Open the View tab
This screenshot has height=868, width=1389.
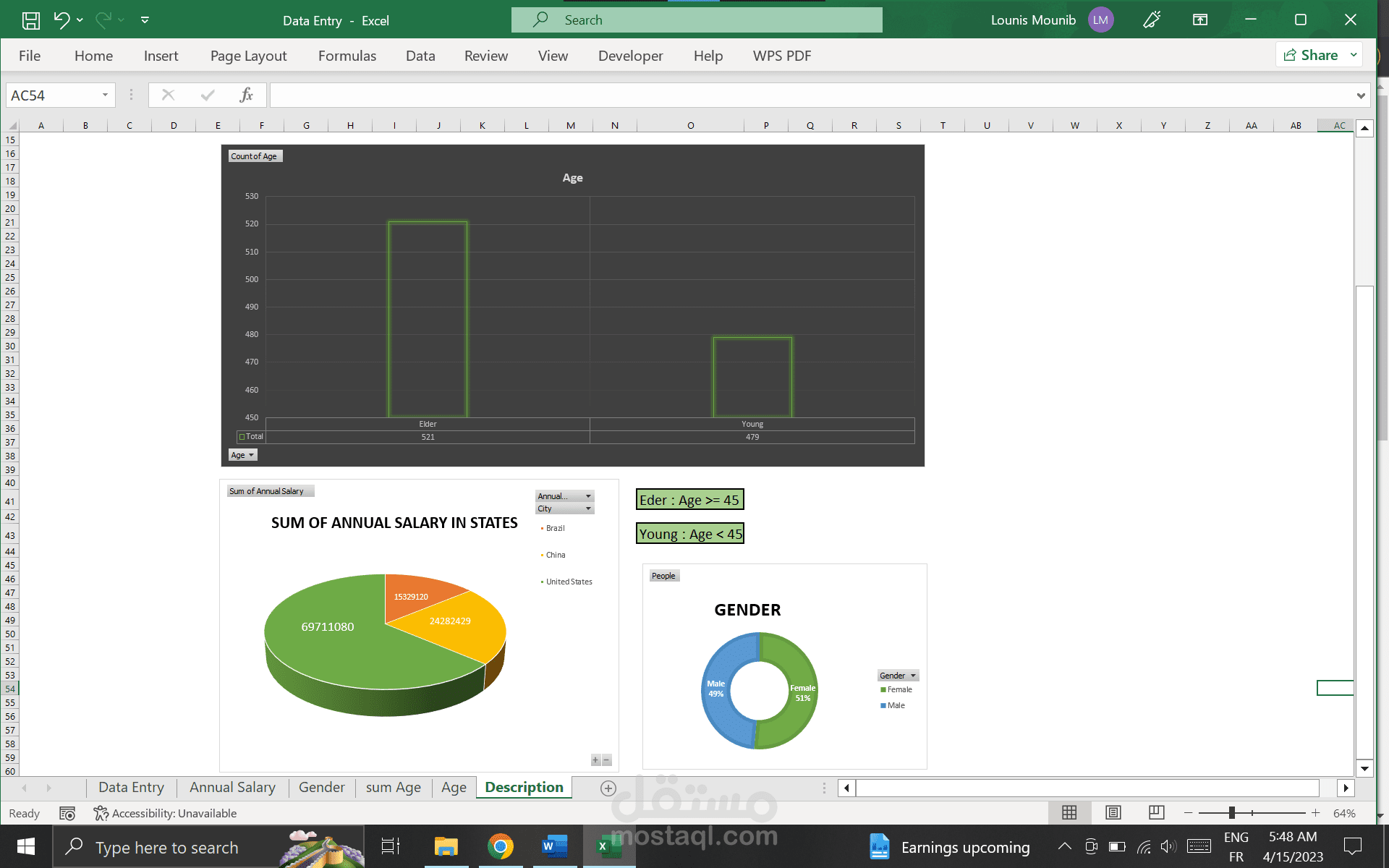tap(553, 56)
